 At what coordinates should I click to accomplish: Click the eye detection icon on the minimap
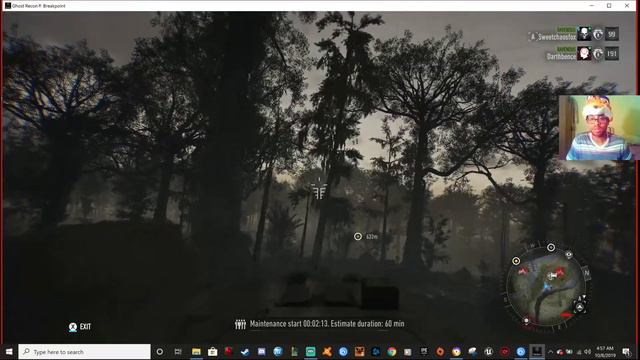click(569, 255)
